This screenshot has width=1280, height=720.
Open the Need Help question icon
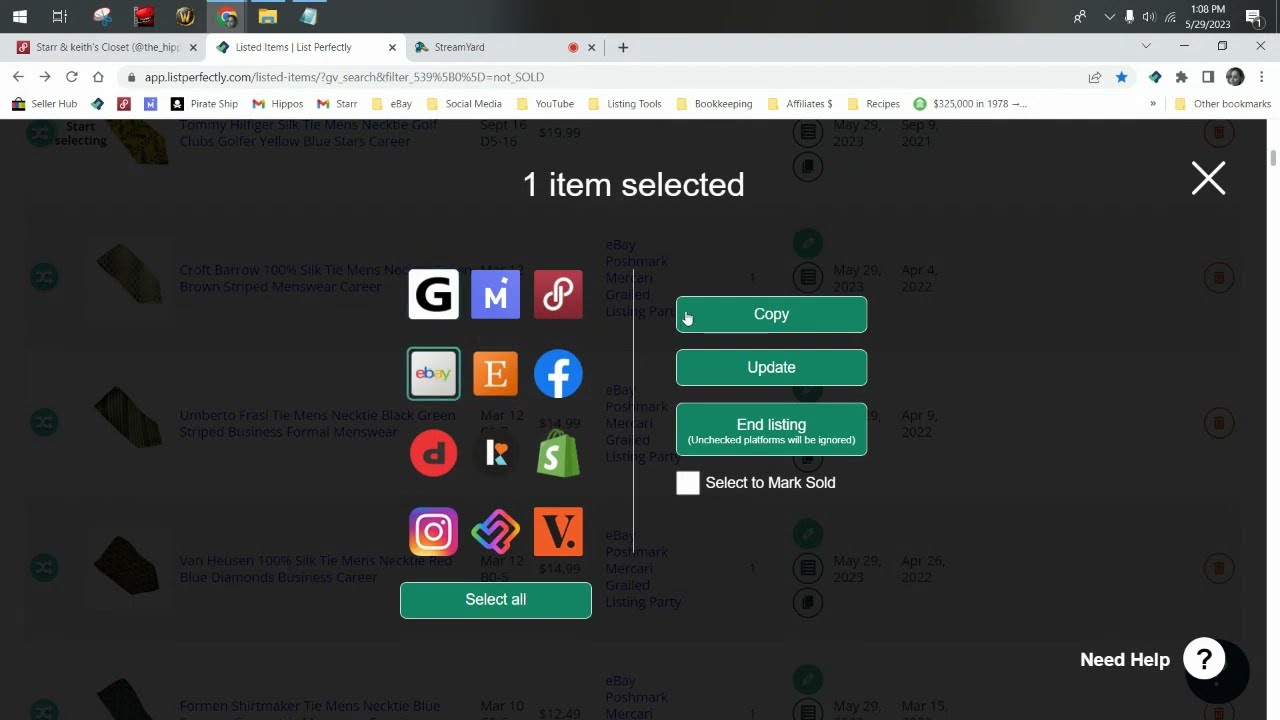(x=1204, y=659)
